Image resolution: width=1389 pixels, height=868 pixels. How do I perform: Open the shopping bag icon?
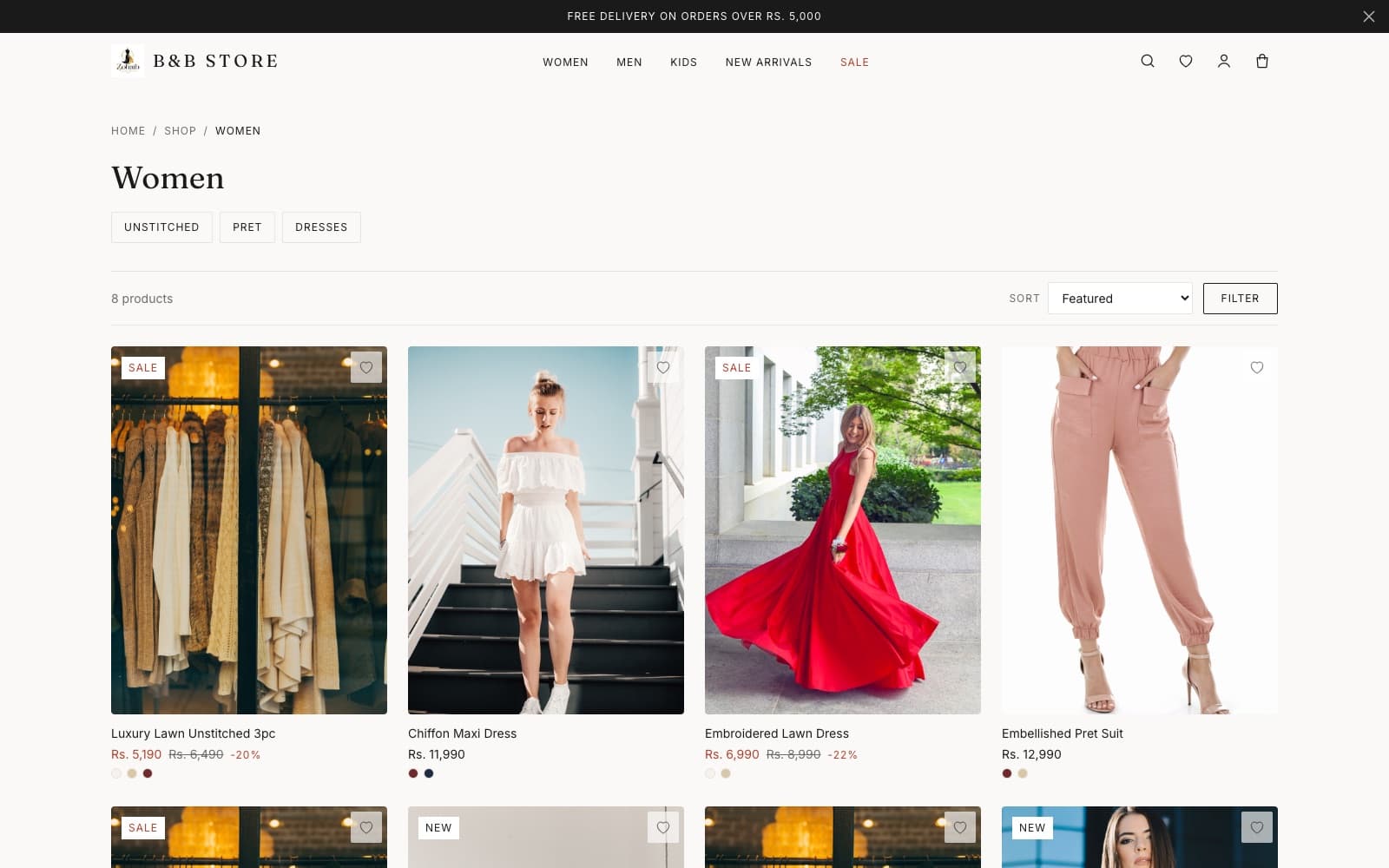pyautogui.click(x=1262, y=61)
